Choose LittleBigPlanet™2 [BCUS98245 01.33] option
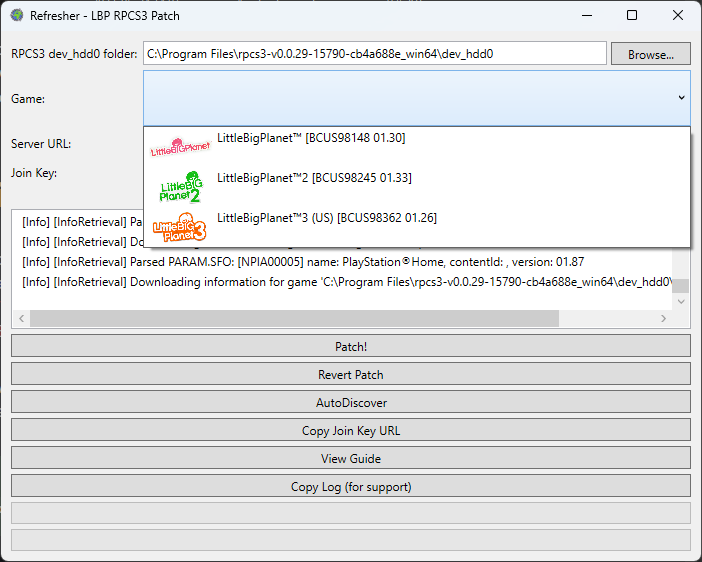The height and width of the screenshot is (562, 702). [417, 186]
